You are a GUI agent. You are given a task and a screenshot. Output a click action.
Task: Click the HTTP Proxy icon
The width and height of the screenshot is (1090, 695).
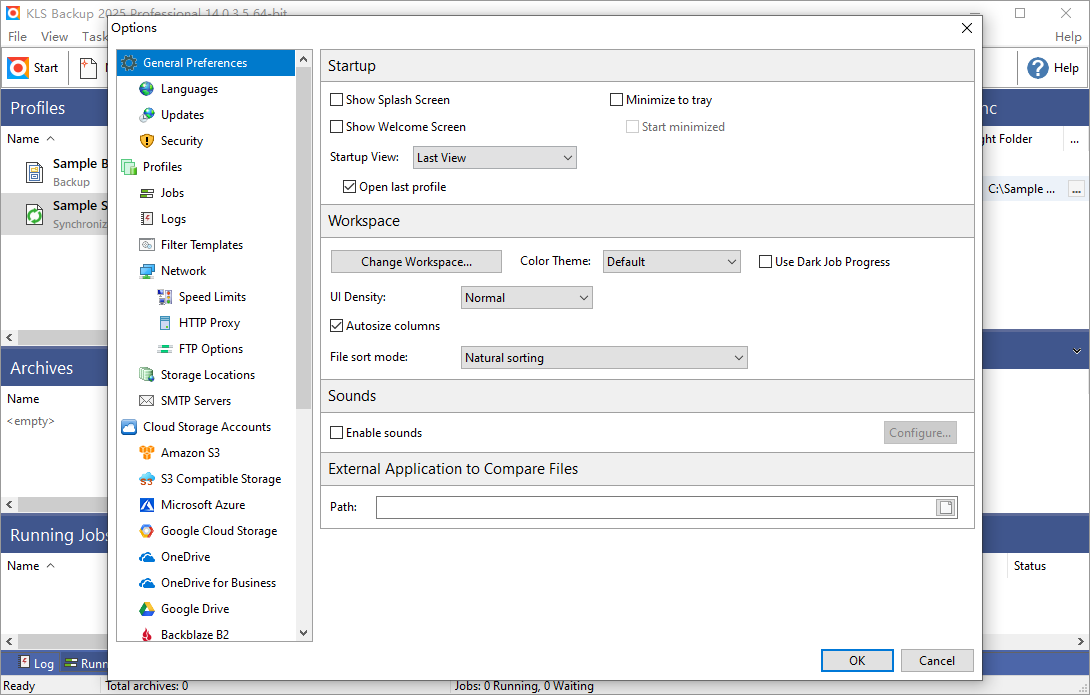coord(165,323)
